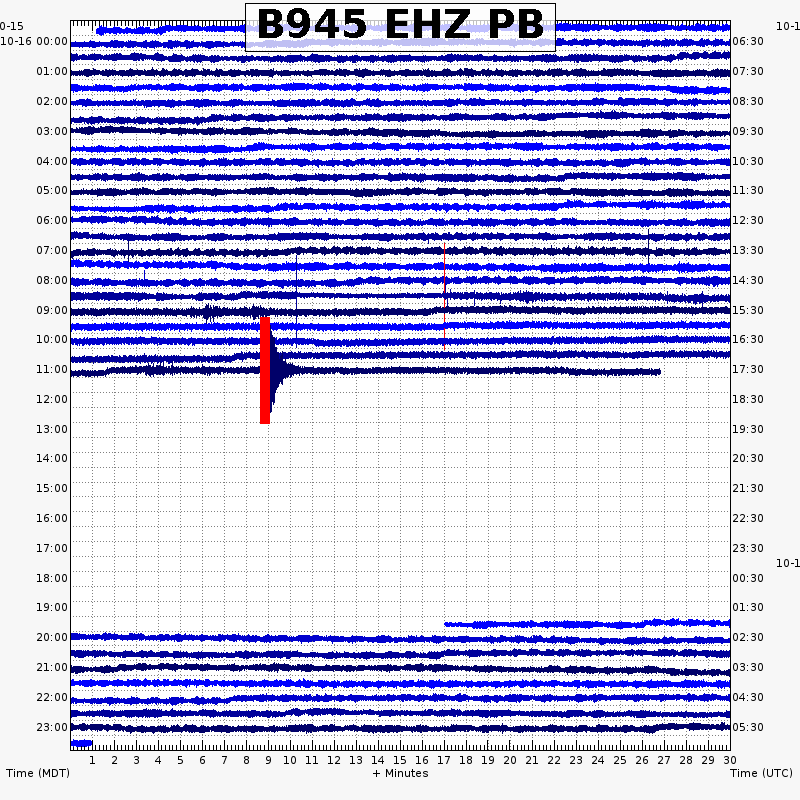Click the "22:00" MDT time label

click(52, 697)
